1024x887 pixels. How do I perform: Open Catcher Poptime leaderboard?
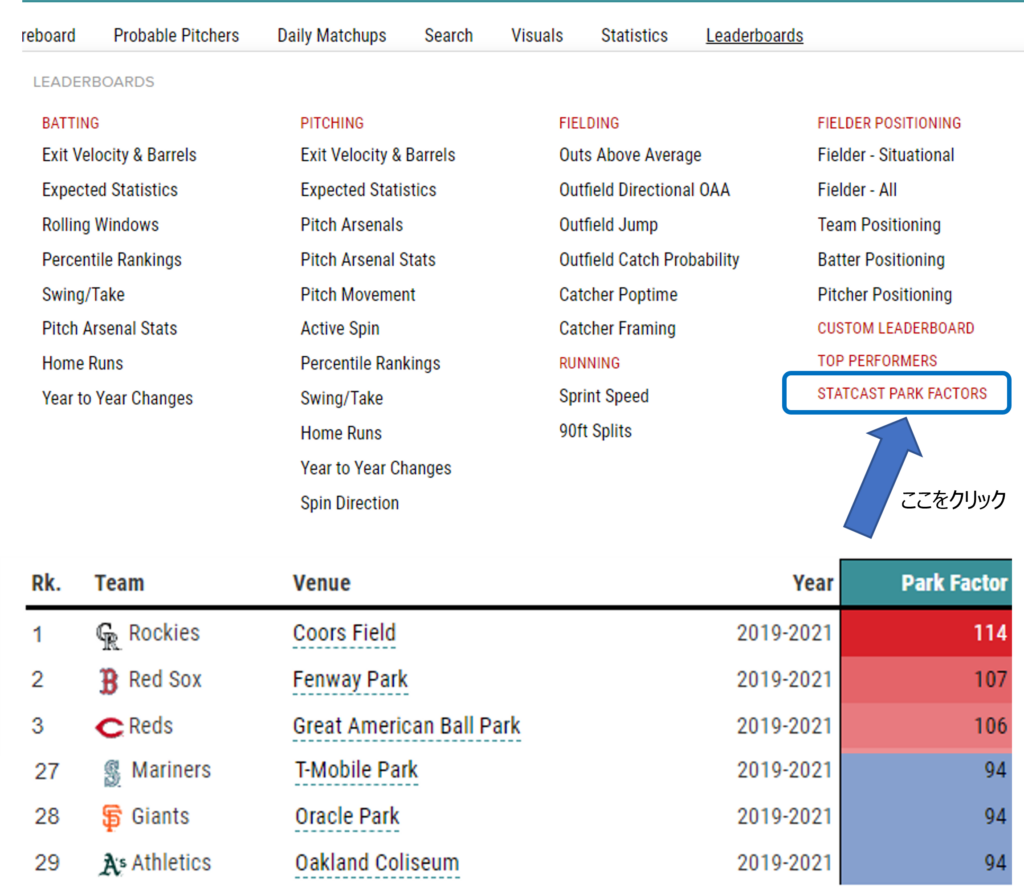click(618, 295)
